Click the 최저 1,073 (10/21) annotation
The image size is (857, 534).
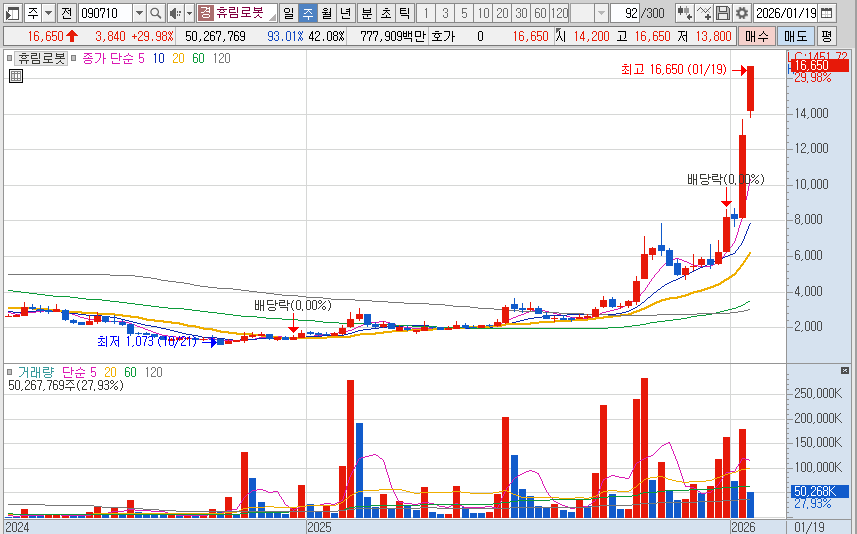[146, 341]
